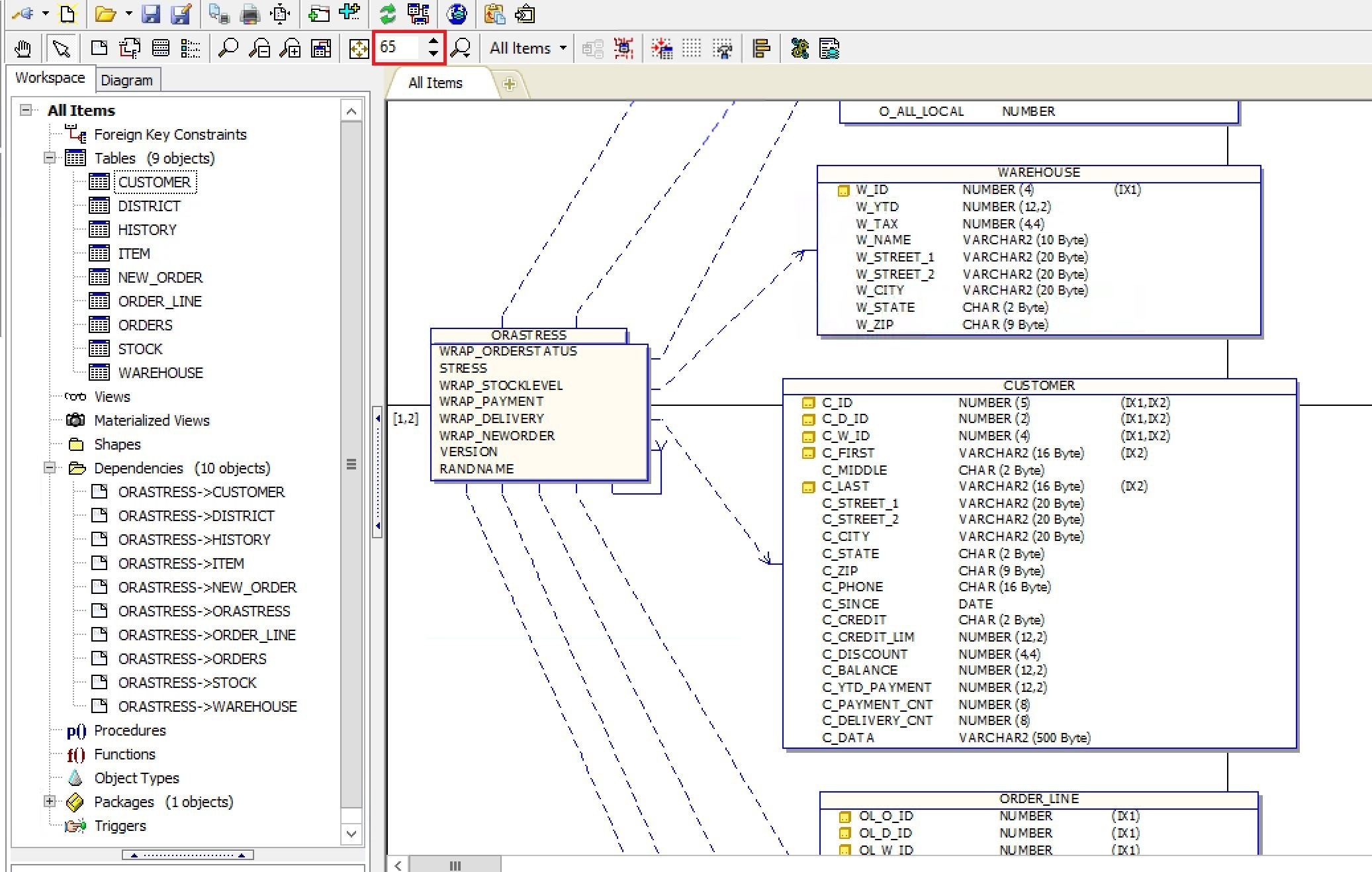Viewport: 1372px width, 872px height.
Task: Expand the Packages node
Action: coord(50,801)
